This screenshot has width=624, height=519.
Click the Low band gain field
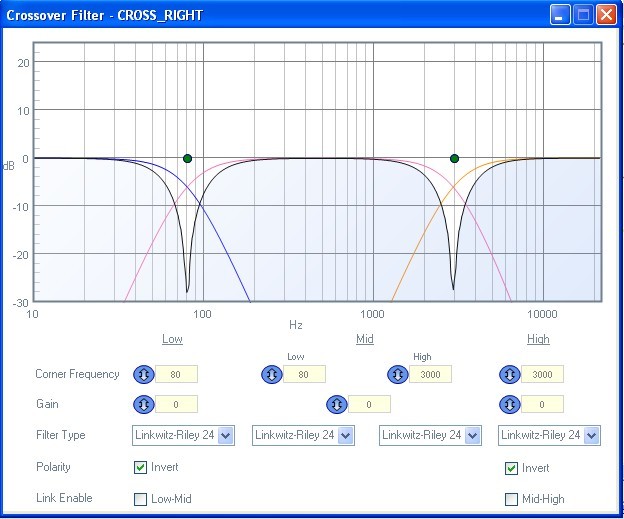coord(176,404)
